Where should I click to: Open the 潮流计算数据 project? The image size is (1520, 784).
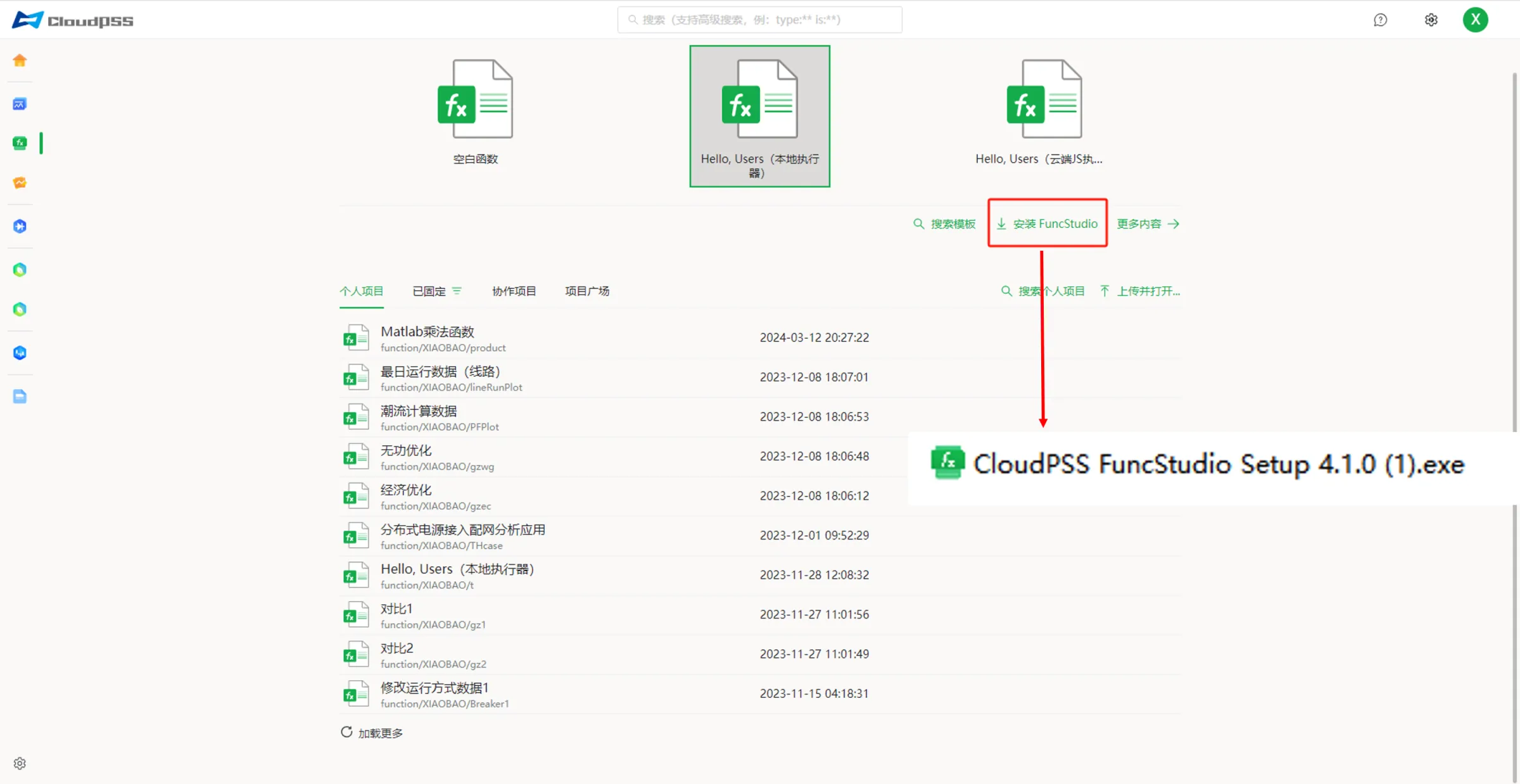[760, 417]
